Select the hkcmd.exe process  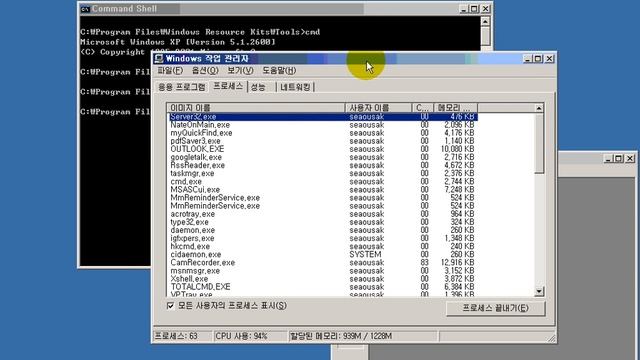tap(190, 247)
